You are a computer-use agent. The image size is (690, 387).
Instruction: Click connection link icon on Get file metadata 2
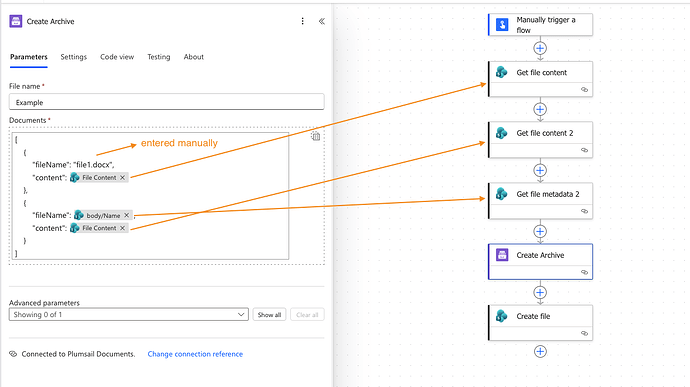[x=584, y=211]
